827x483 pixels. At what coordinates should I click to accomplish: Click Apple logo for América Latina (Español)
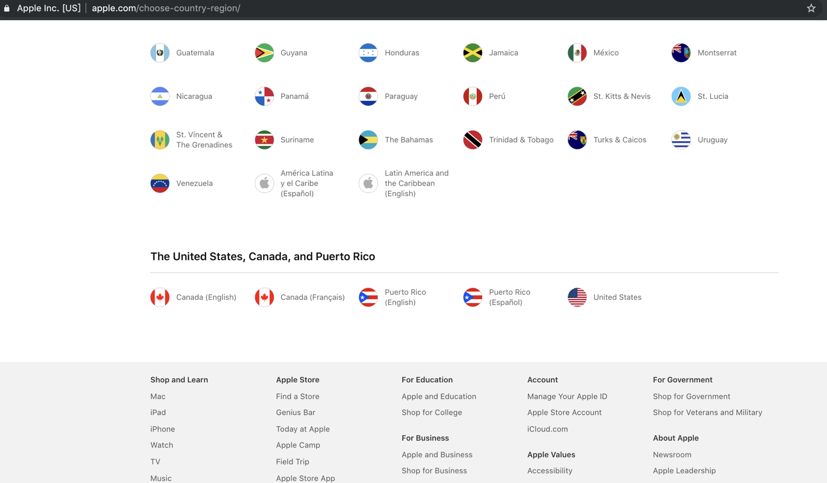264,184
